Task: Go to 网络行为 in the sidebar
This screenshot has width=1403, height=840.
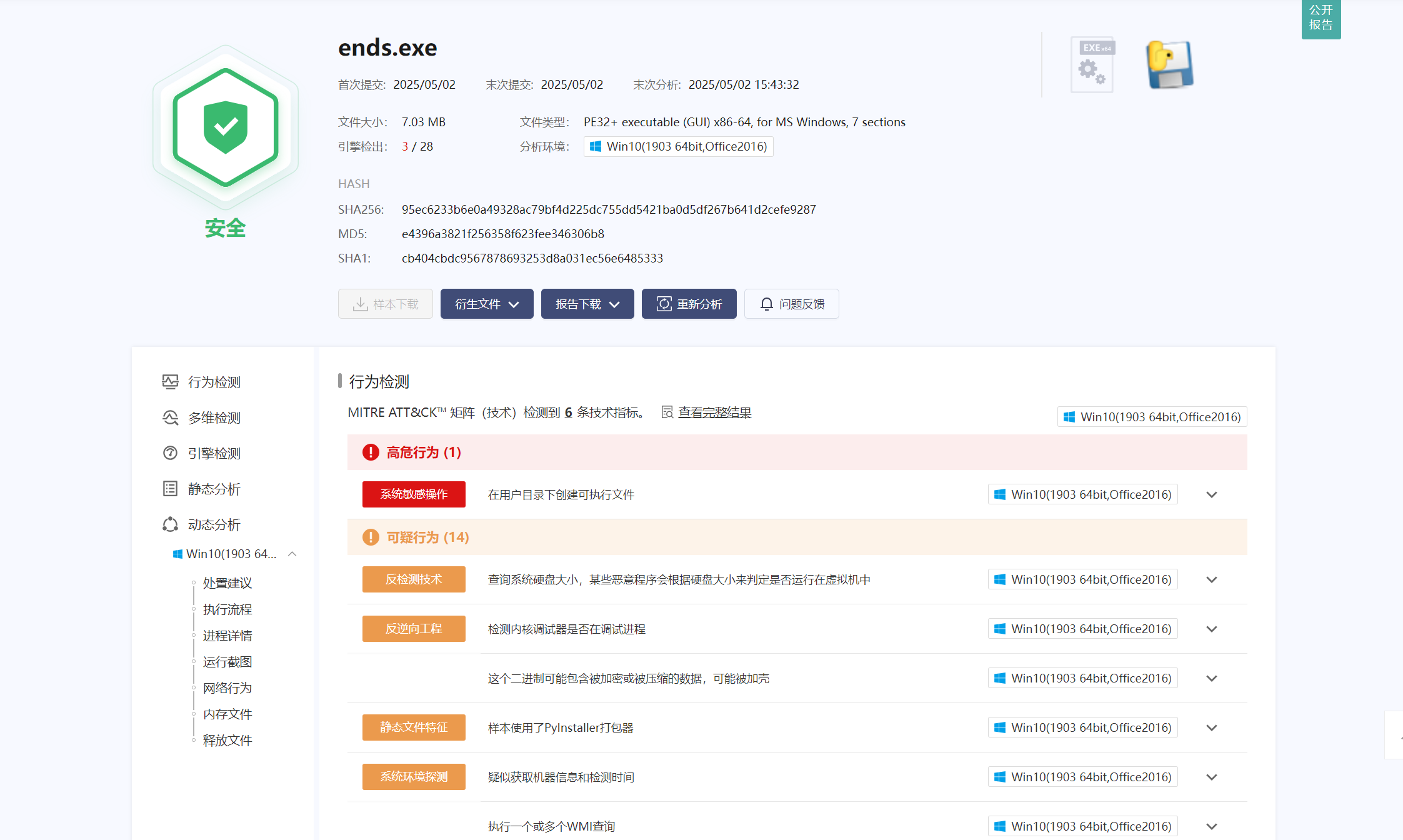Action: (x=227, y=688)
